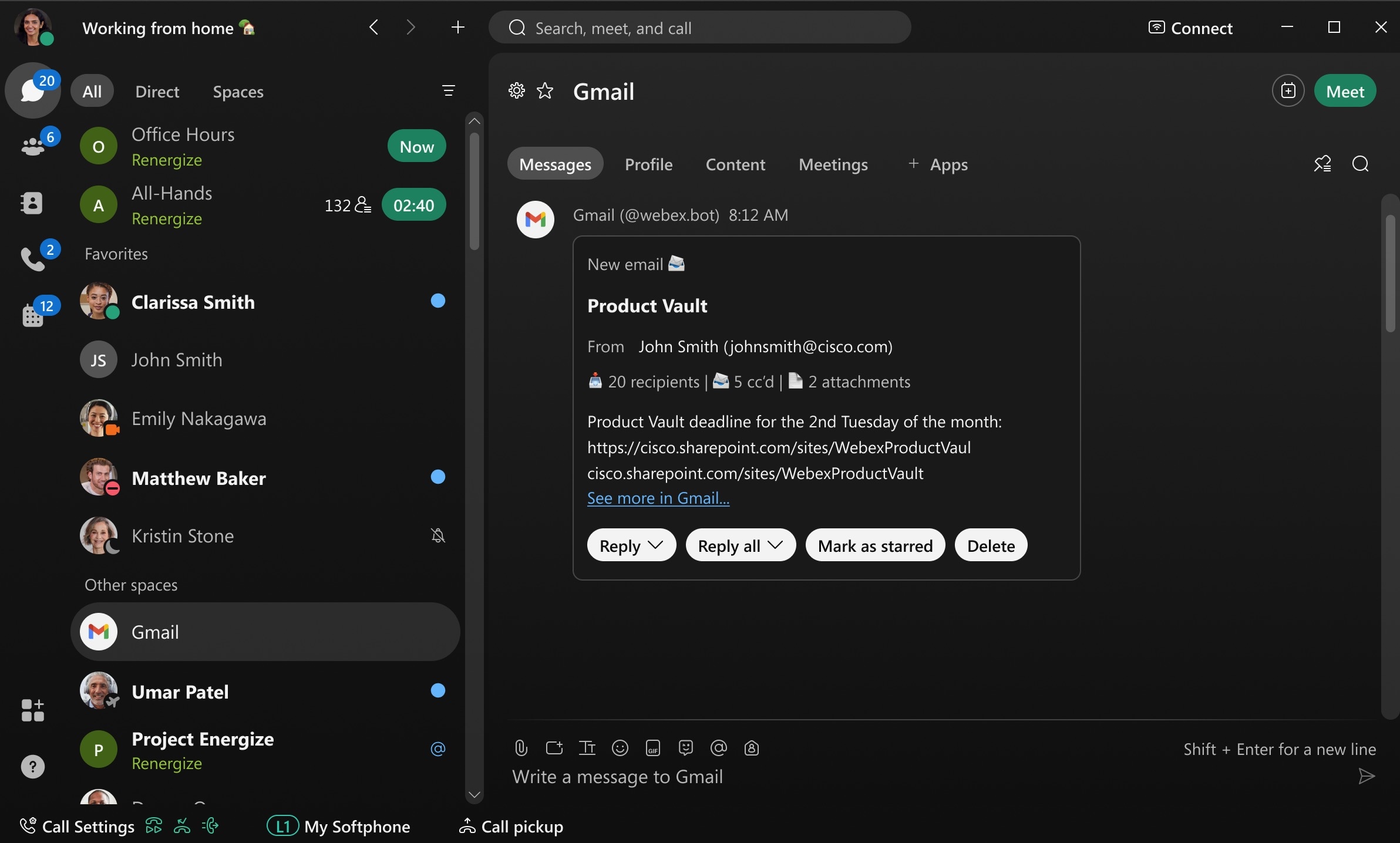Screen dimensions: 1400x843
Task: Mark the Gmail space as favorite
Action: 546,91
